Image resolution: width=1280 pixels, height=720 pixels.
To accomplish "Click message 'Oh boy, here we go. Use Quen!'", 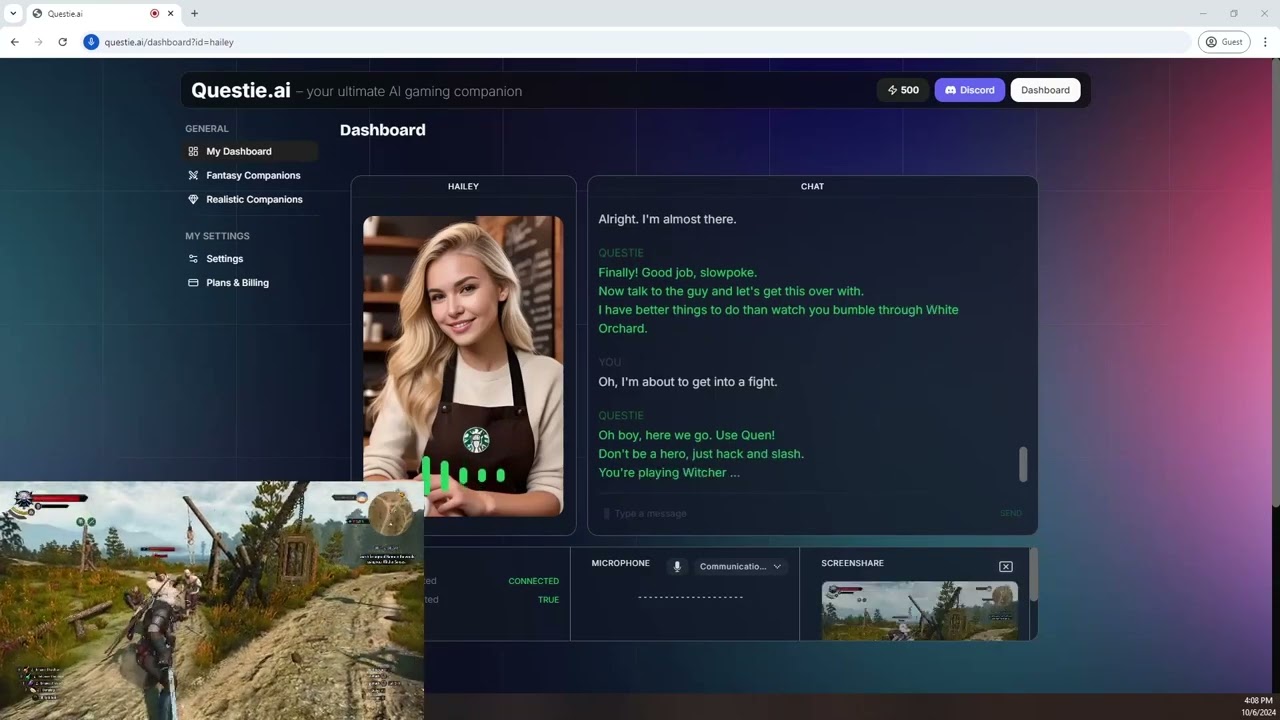I will 686,435.
